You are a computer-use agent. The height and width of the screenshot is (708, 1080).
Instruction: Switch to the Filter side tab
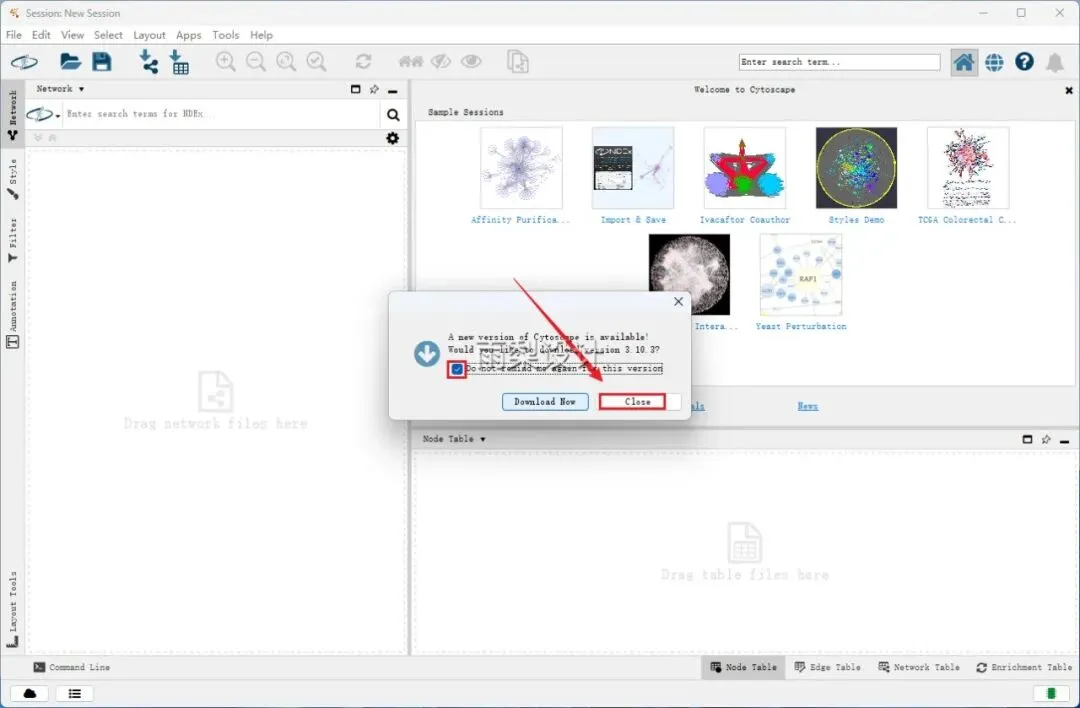[13, 240]
